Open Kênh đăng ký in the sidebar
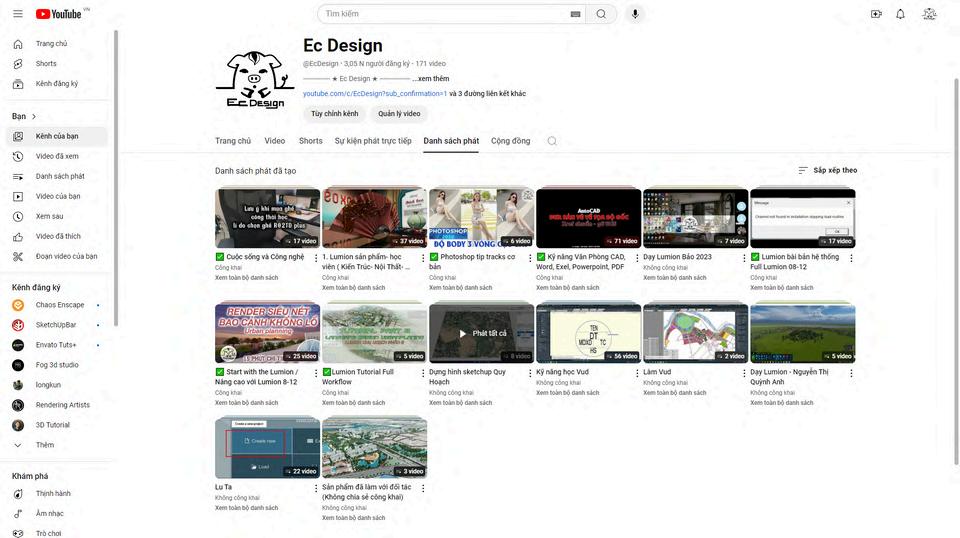Screen dimensions: 960x538 point(57,84)
